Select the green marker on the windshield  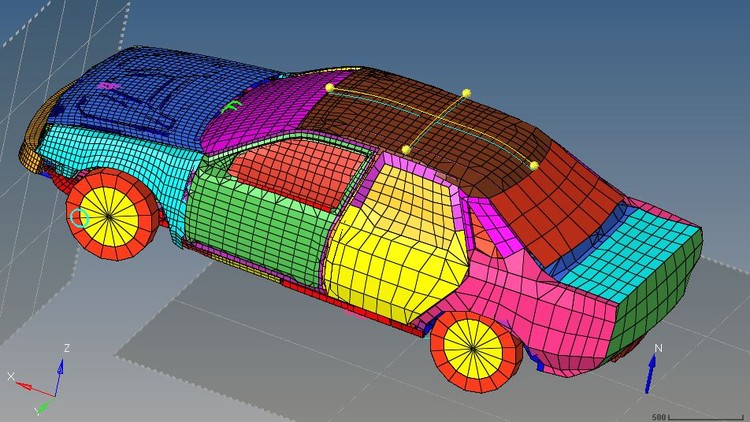coord(232,106)
